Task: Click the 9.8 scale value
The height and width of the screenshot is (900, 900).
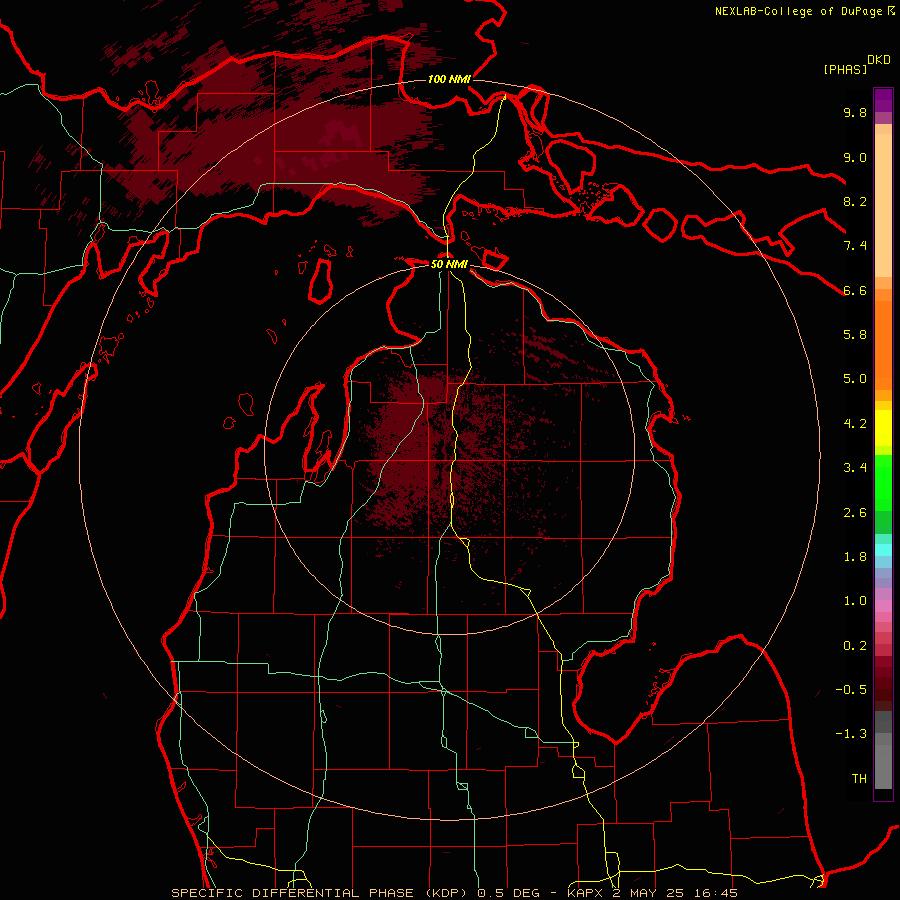Action: tap(855, 112)
